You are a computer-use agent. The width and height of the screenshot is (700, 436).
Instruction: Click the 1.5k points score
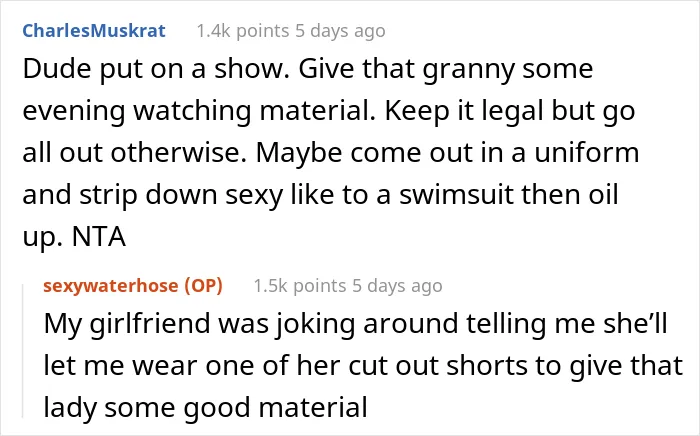coord(300,286)
